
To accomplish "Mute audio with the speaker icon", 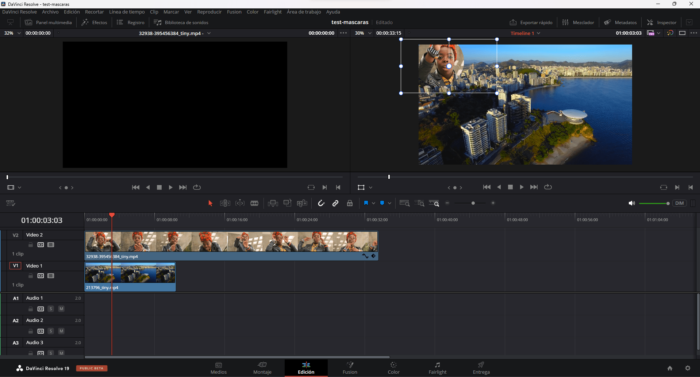I will pyautogui.click(x=632, y=203).
